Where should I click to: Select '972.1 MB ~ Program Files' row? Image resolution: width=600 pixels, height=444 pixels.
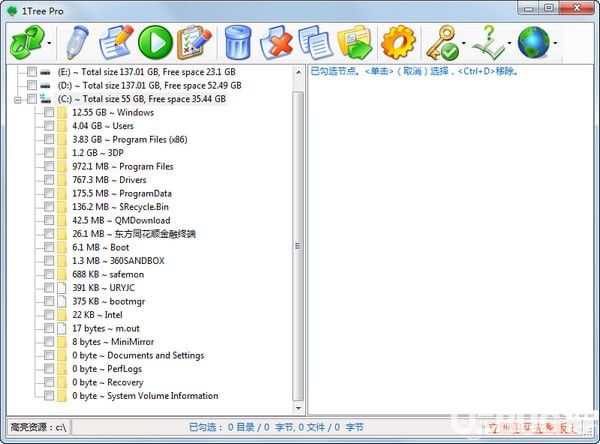123,166
